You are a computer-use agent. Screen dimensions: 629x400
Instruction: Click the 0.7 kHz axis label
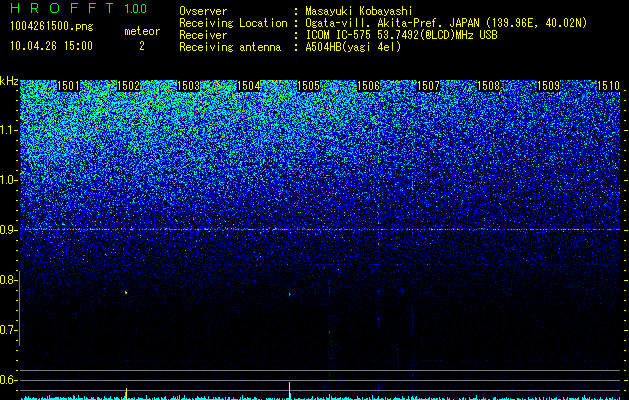click(x=7, y=330)
